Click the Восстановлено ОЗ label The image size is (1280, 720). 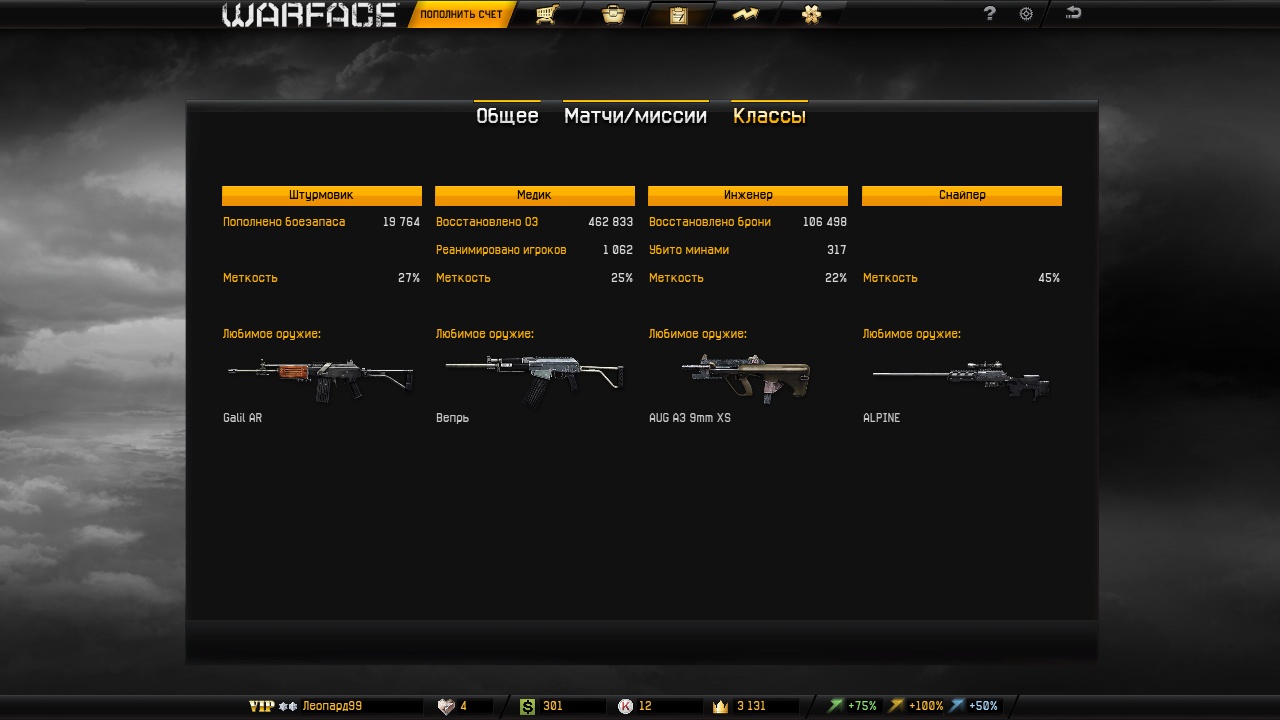click(487, 222)
